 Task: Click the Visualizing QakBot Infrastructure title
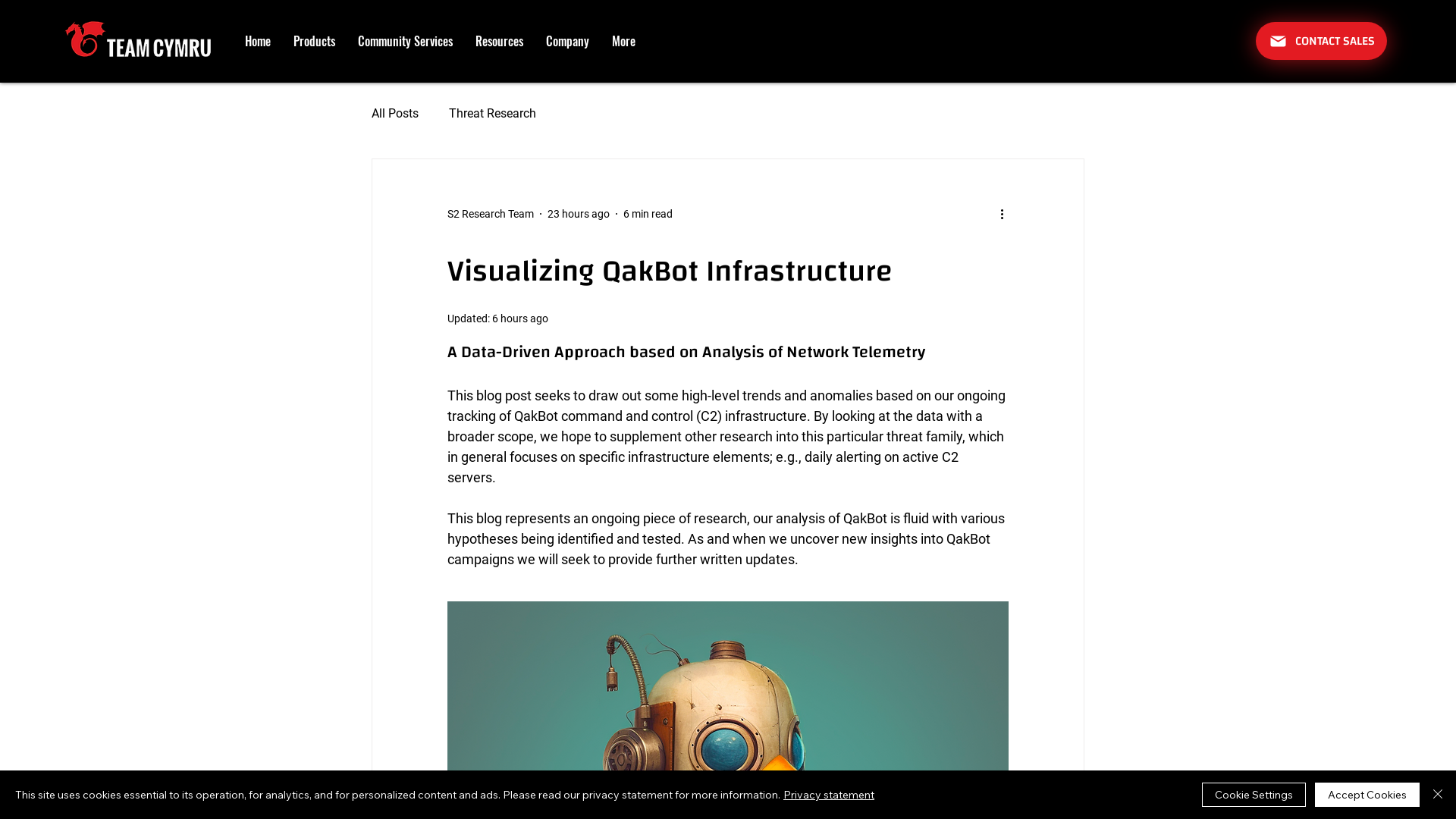(670, 271)
